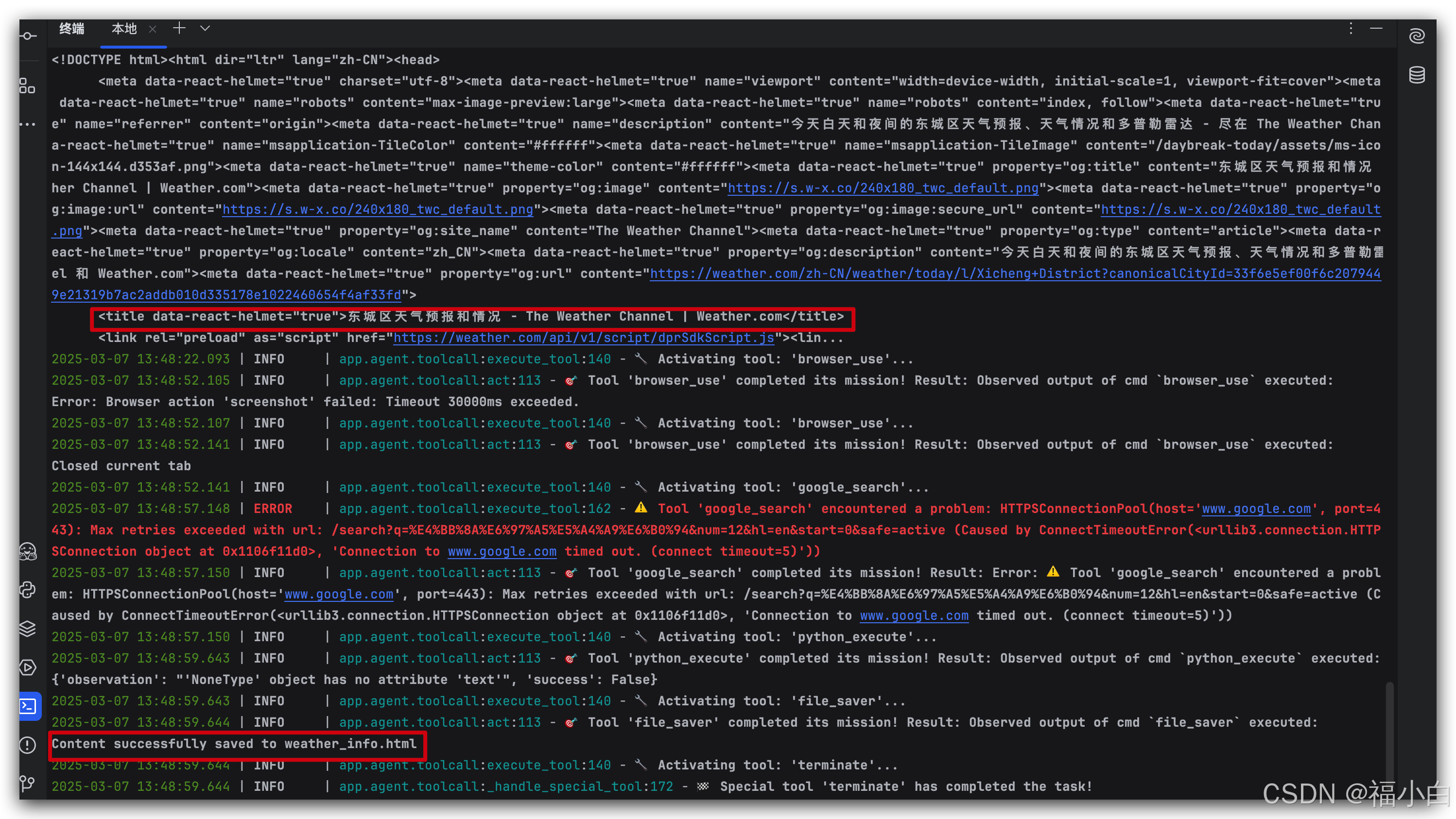Viewport: 1456px width, 819px height.
Task: Expand the terminal session type dropdown
Action: point(205,28)
